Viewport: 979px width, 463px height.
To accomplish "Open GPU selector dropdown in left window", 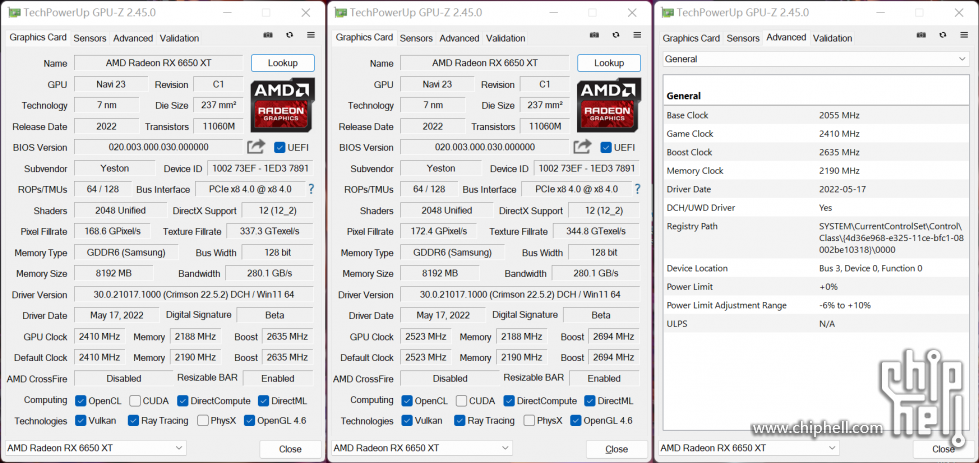I will [96, 447].
